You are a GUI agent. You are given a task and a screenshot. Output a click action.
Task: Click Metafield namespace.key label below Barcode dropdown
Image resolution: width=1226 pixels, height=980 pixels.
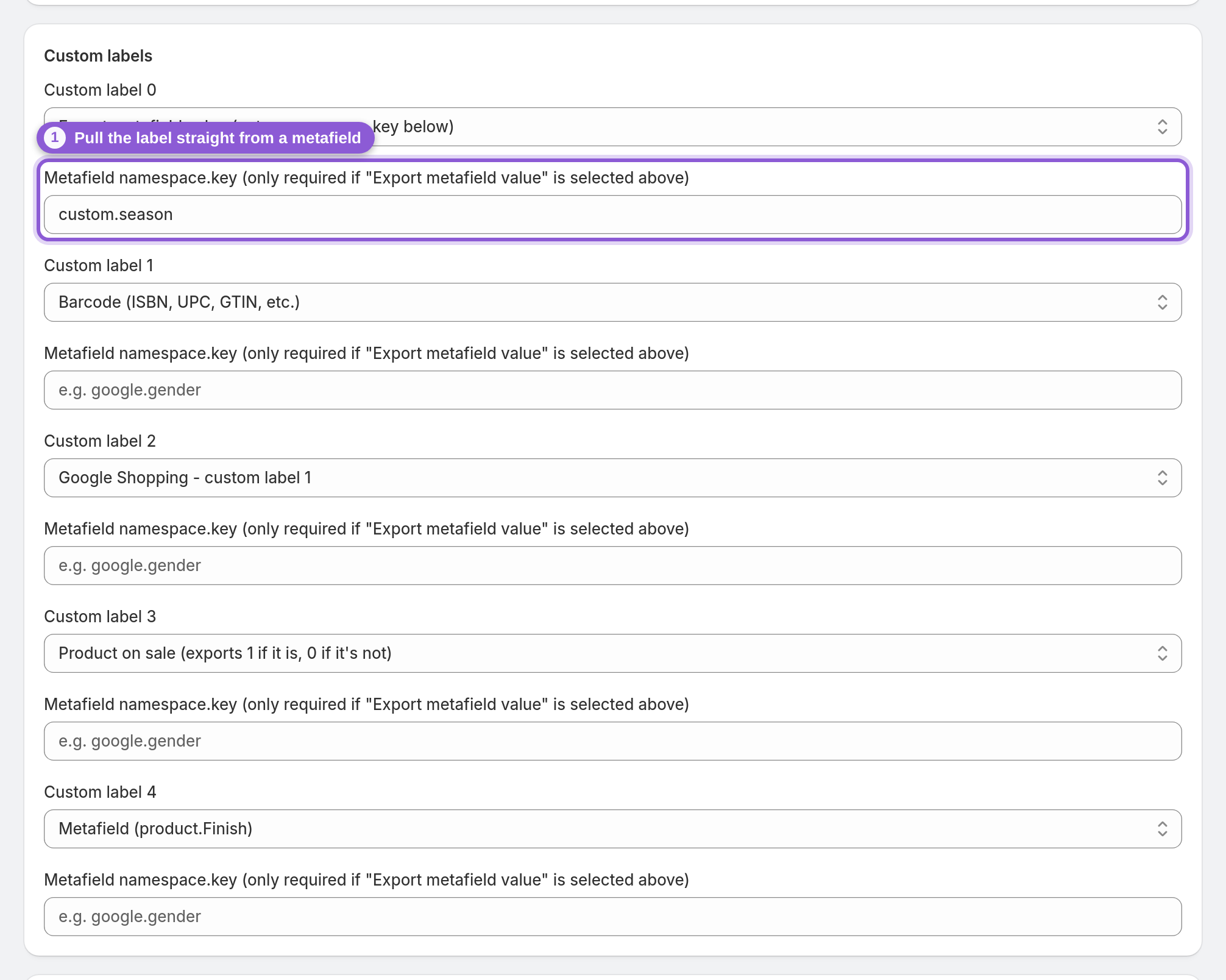(367, 353)
